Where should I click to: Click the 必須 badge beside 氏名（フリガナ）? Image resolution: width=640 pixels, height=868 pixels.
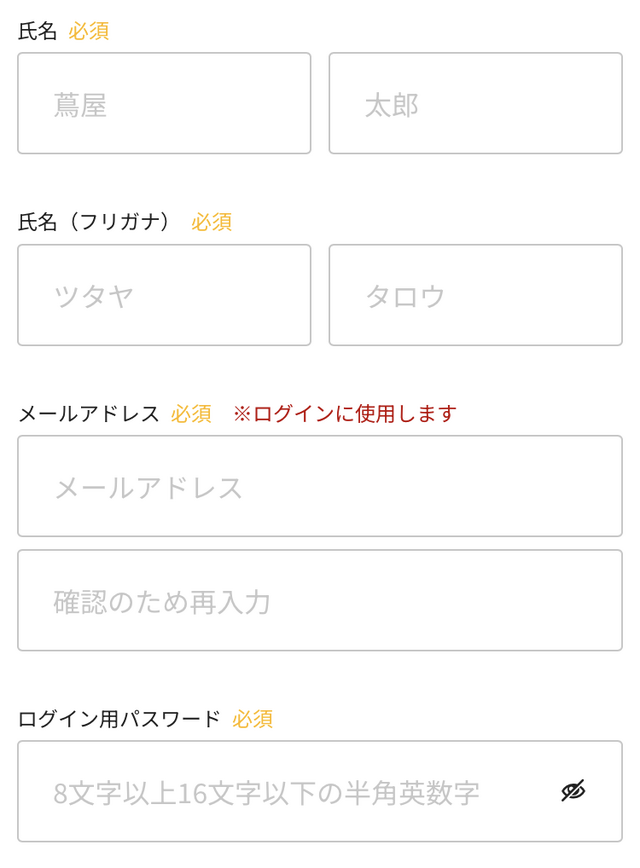[x=212, y=222]
